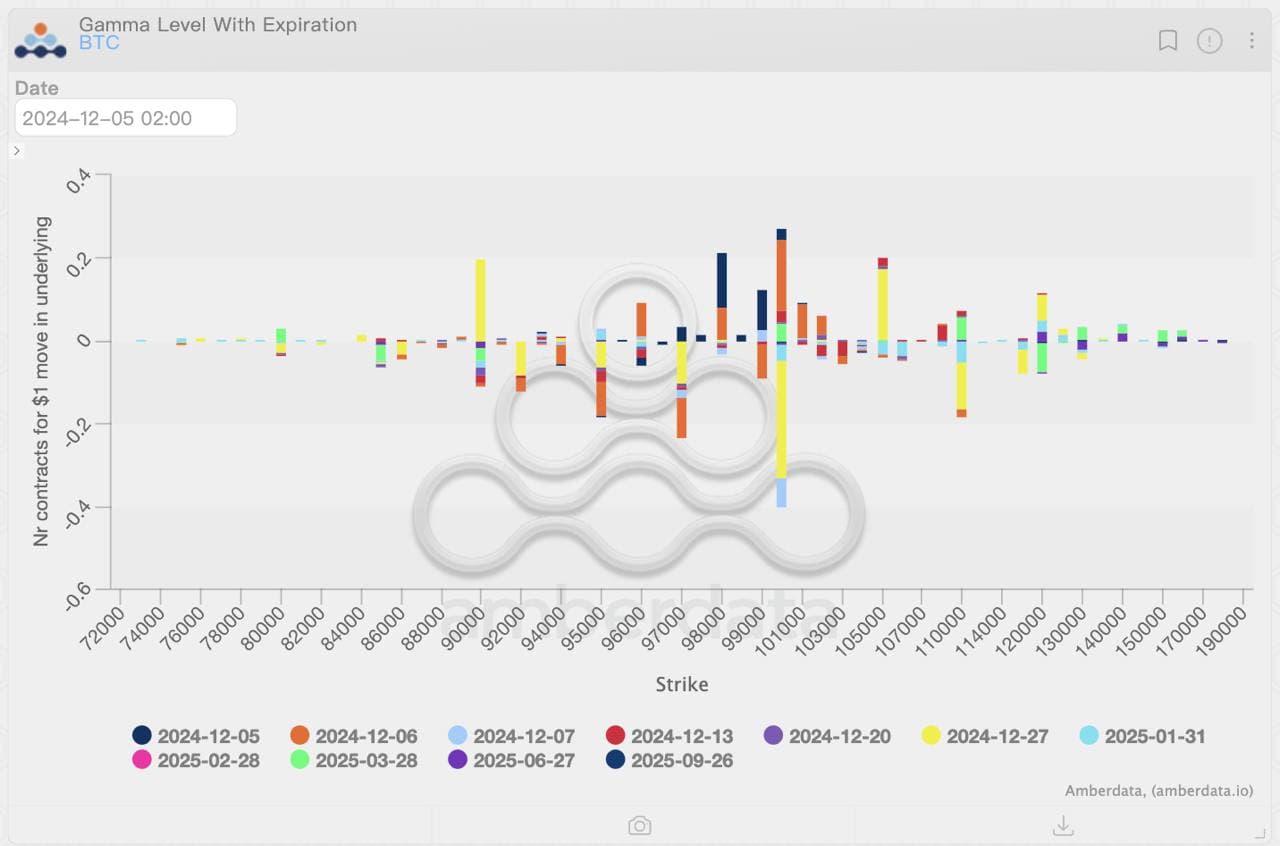Viewport: 1280px width, 846px height.
Task: Toggle the 2025-06-27 legend series
Action: click(x=512, y=760)
